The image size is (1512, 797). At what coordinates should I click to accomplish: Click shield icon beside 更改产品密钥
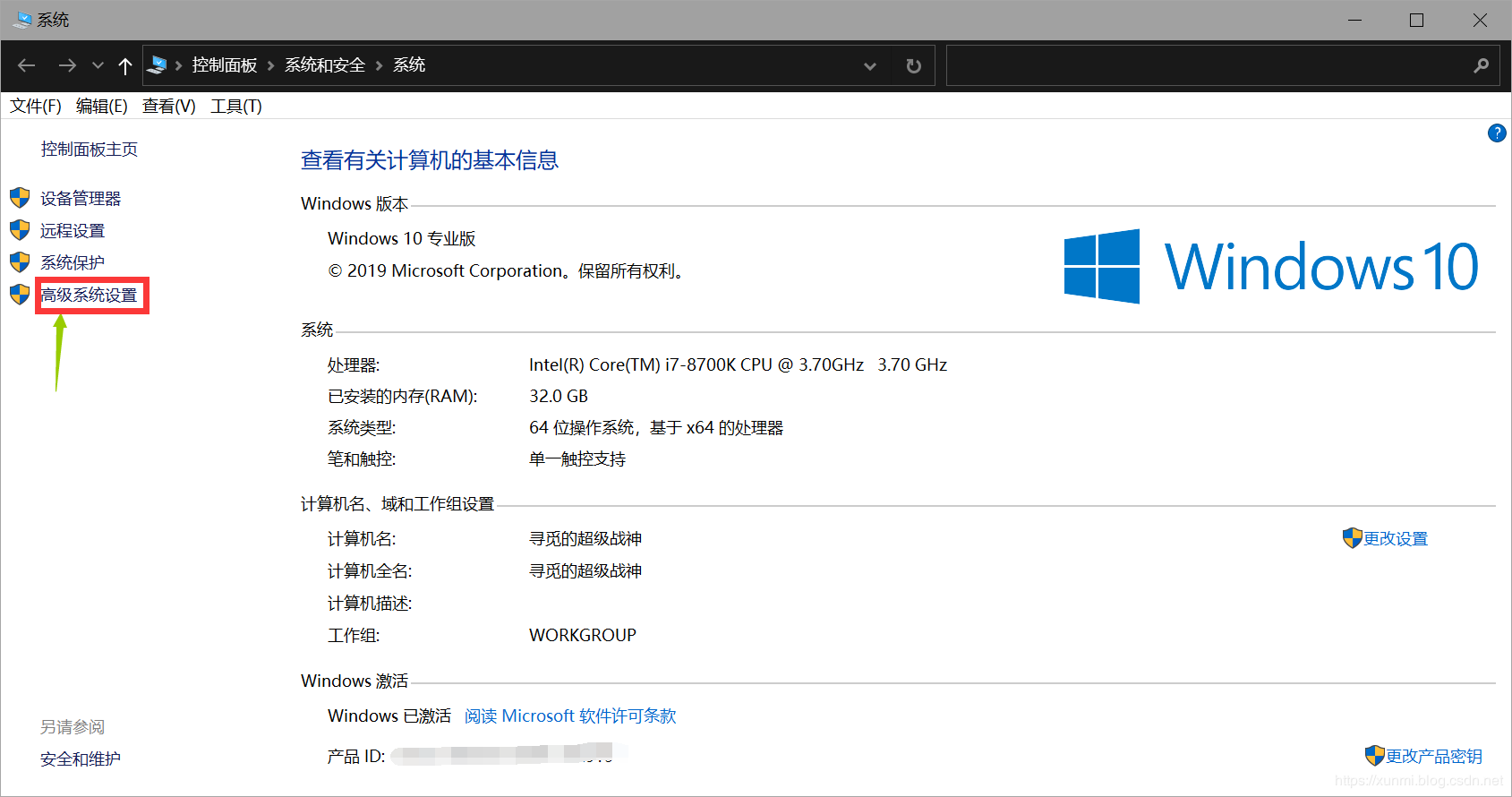tap(1374, 756)
